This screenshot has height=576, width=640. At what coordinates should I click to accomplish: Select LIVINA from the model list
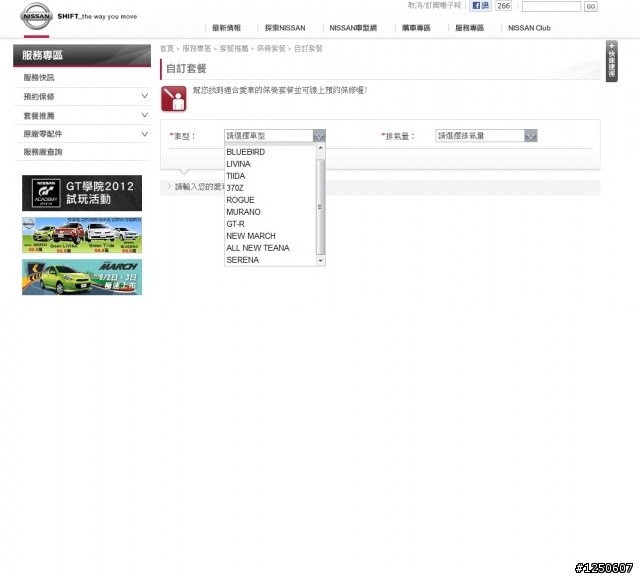pos(270,164)
